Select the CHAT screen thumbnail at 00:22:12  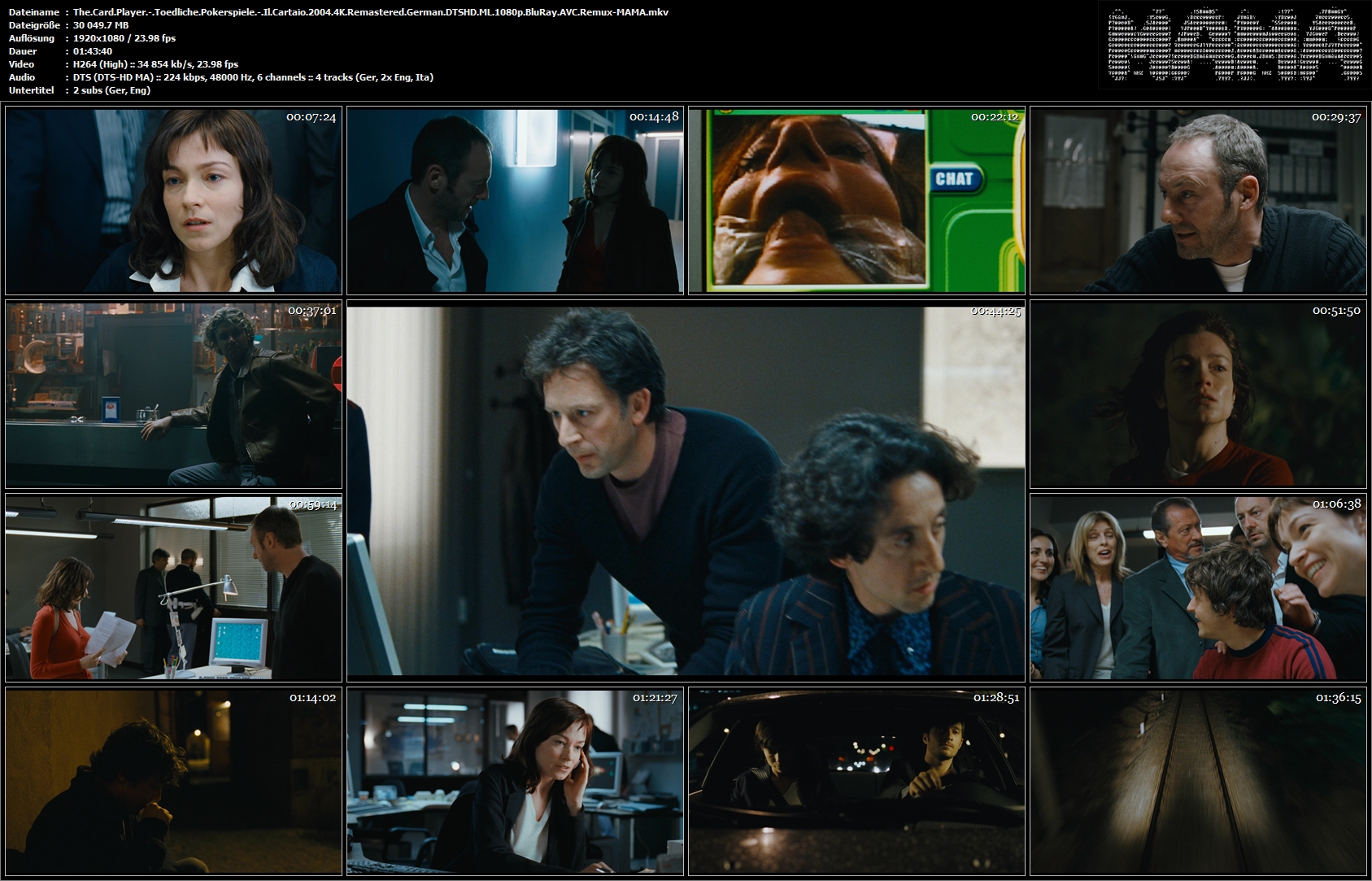point(856,200)
